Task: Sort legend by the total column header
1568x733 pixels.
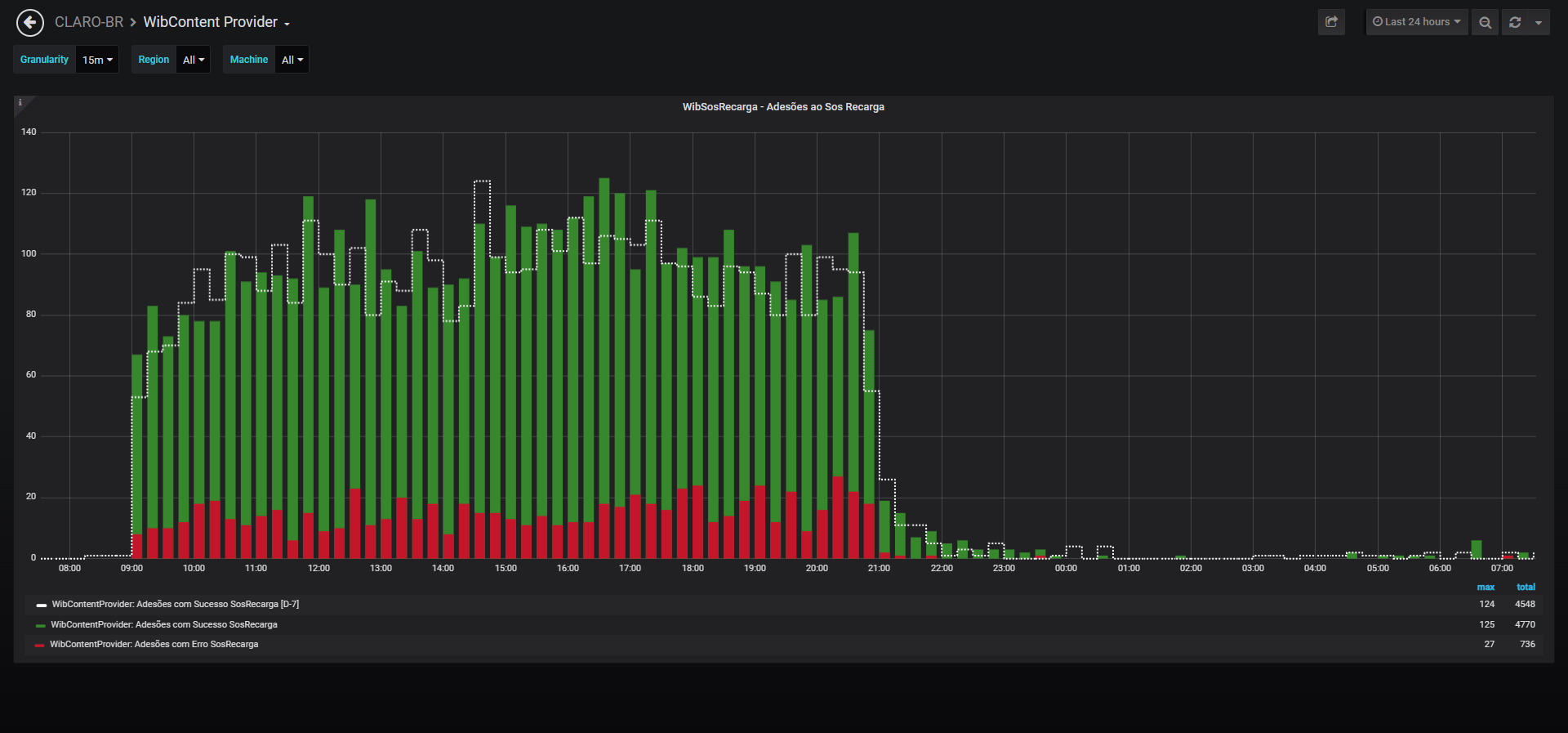Action: [1526, 587]
